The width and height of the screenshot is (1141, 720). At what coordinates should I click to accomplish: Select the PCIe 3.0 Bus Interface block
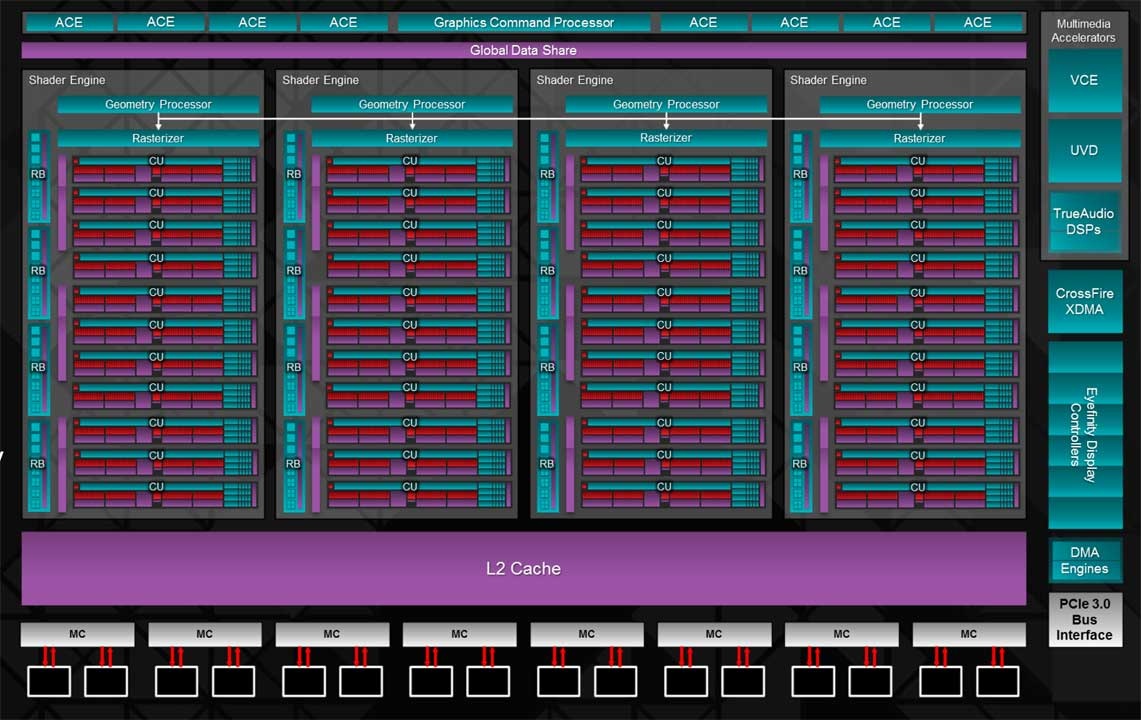(1085, 619)
